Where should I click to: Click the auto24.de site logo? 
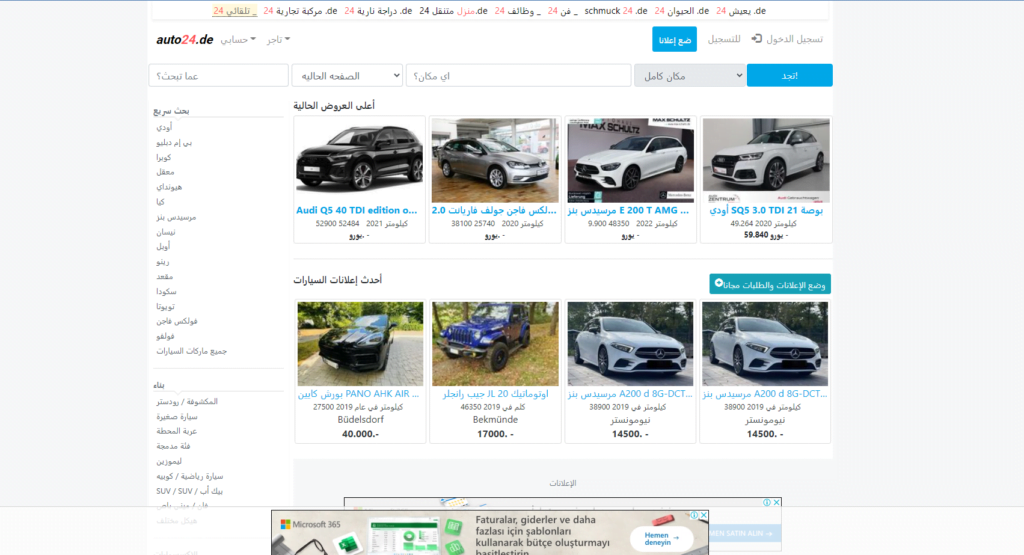click(x=185, y=40)
